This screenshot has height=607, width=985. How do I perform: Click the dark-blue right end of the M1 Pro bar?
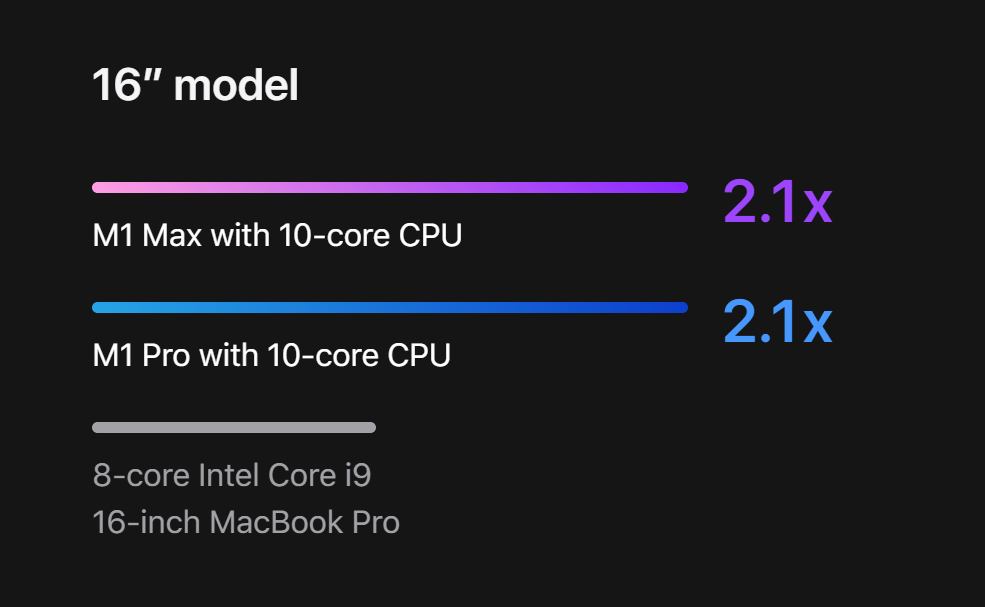679,307
